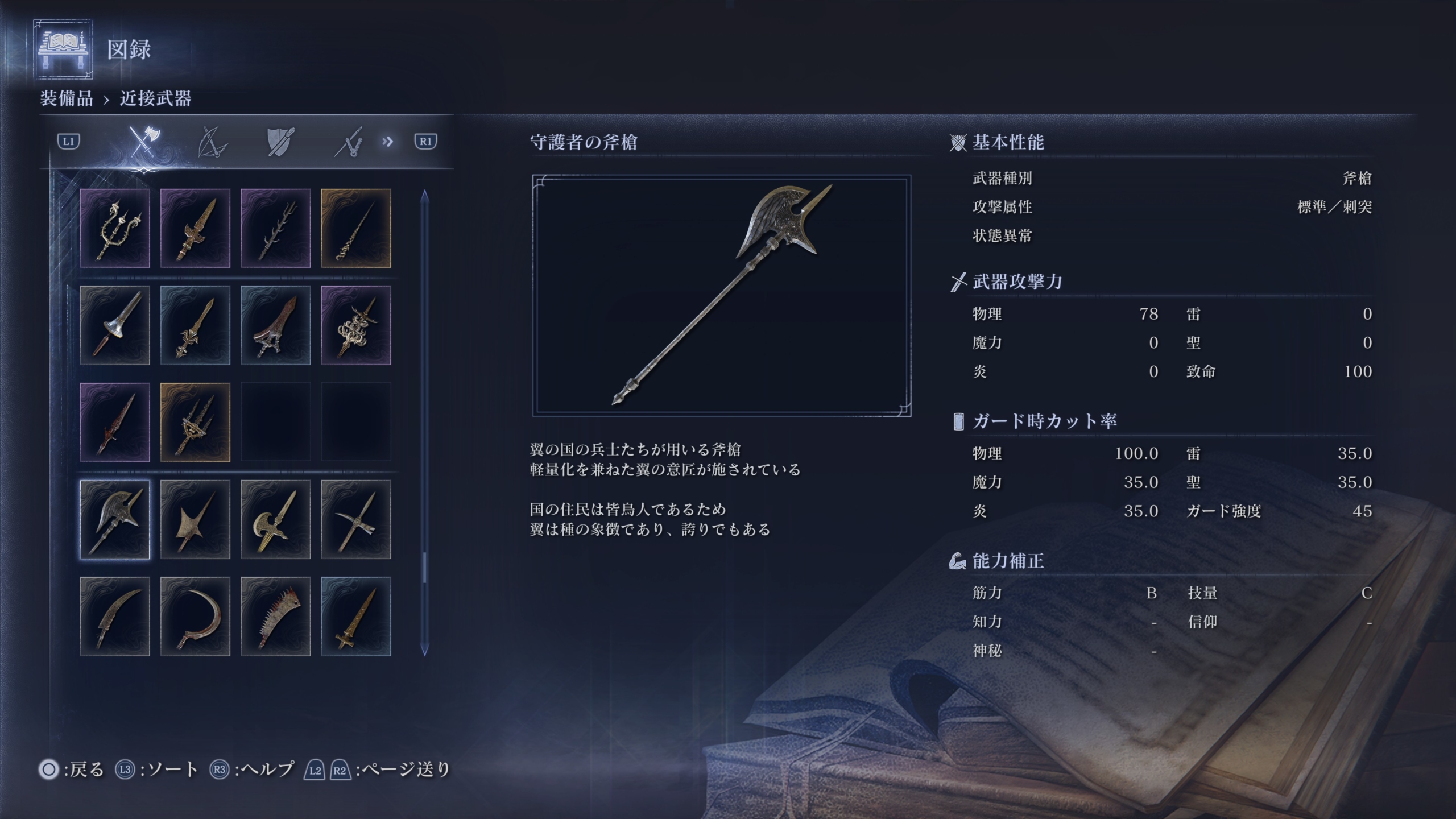Screen dimensions: 1456x819
Task: Select the winged guardian halberd icon
Action: click(x=115, y=519)
